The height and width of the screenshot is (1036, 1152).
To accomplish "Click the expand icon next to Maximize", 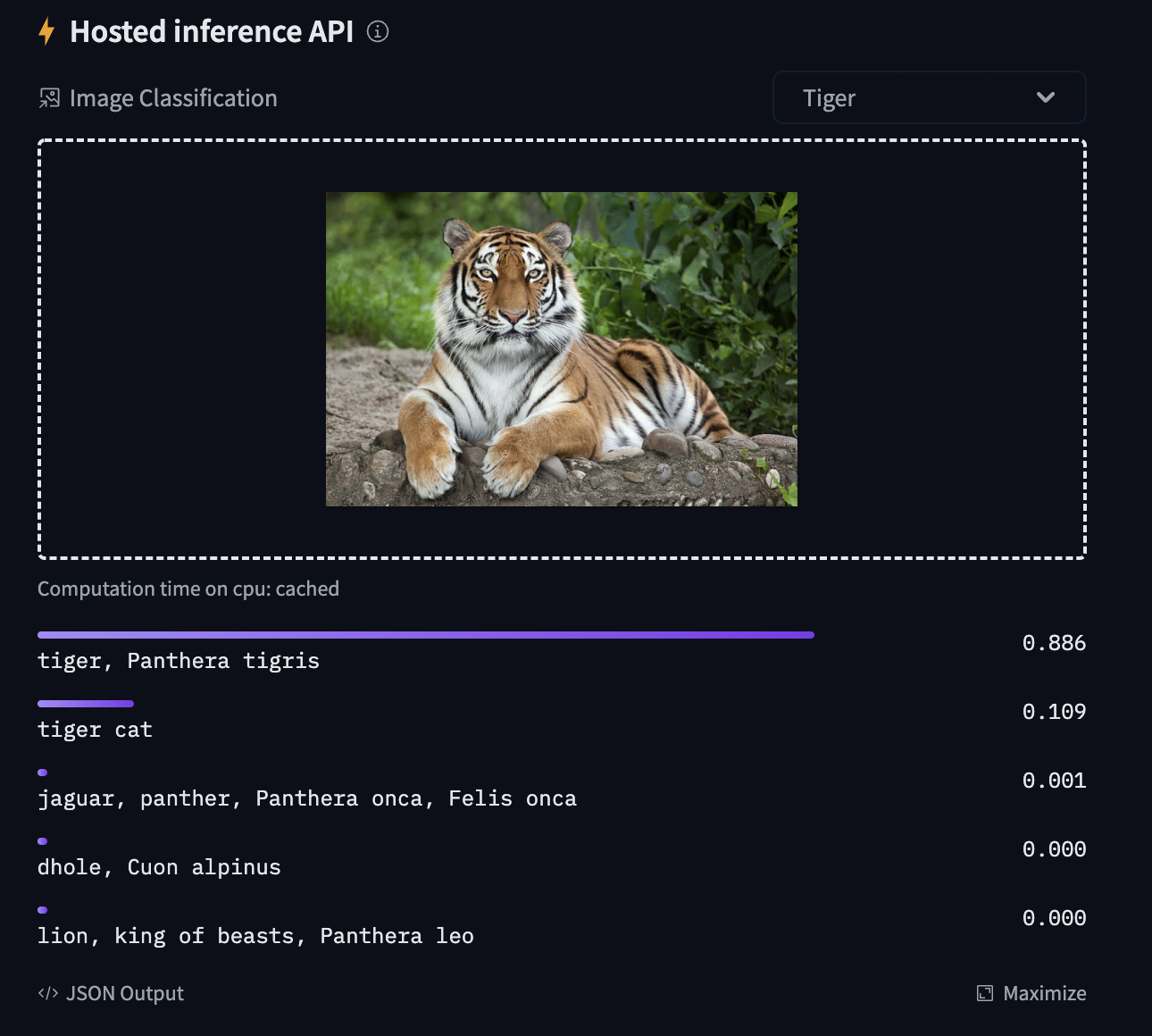I will pos(983,992).
